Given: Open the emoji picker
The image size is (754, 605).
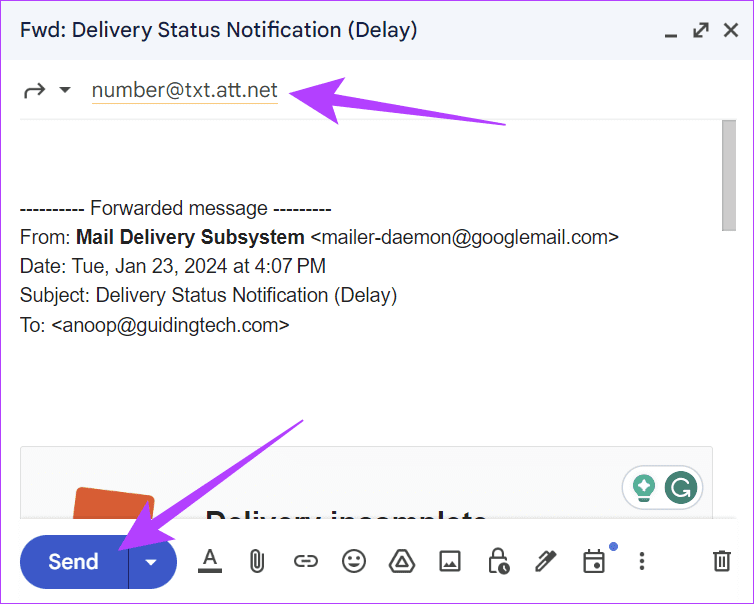Looking at the screenshot, I should (353, 562).
